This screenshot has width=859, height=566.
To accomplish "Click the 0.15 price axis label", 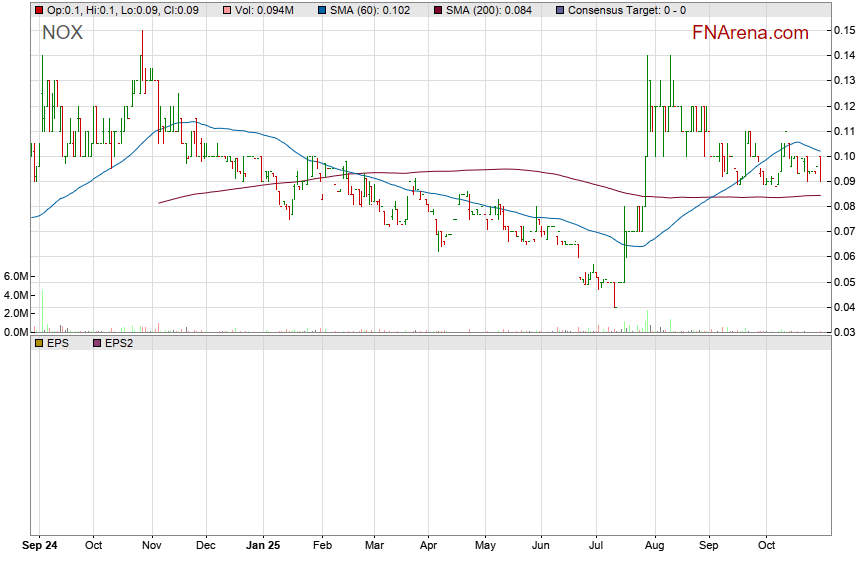I will coord(843,30).
